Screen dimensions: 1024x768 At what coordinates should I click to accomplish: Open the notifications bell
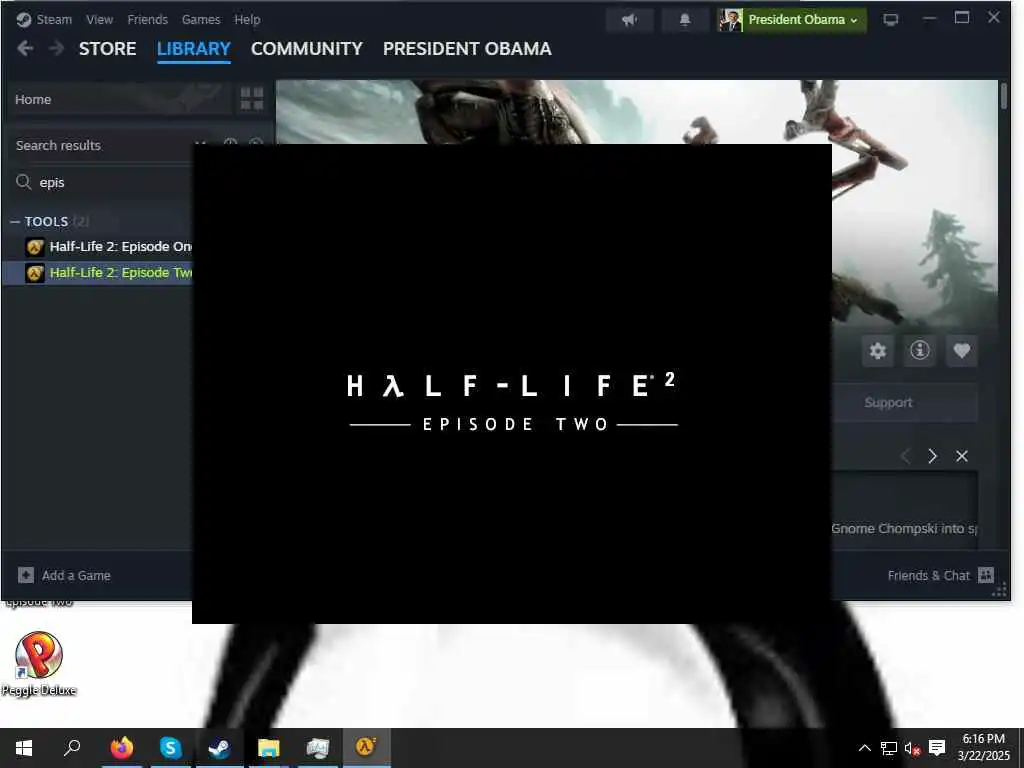(x=685, y=20)
